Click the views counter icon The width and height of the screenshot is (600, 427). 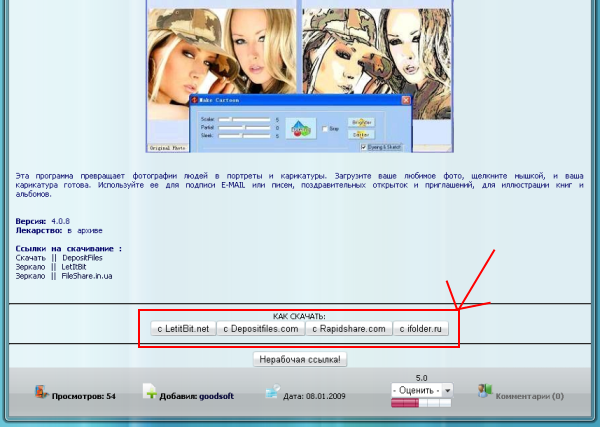[x=41, y=393]
